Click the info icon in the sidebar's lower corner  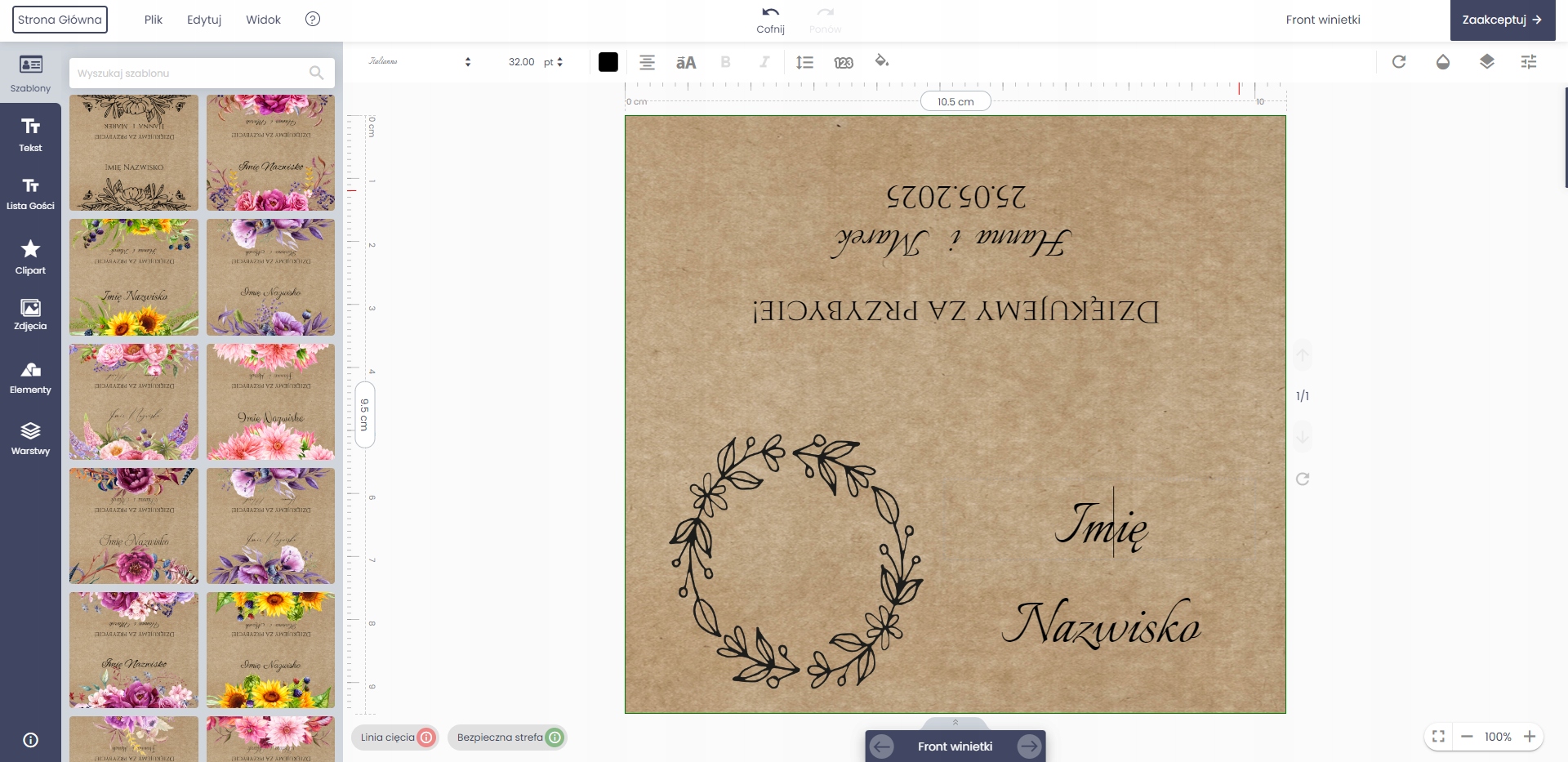pyautogui.click(x=30, y=740)
